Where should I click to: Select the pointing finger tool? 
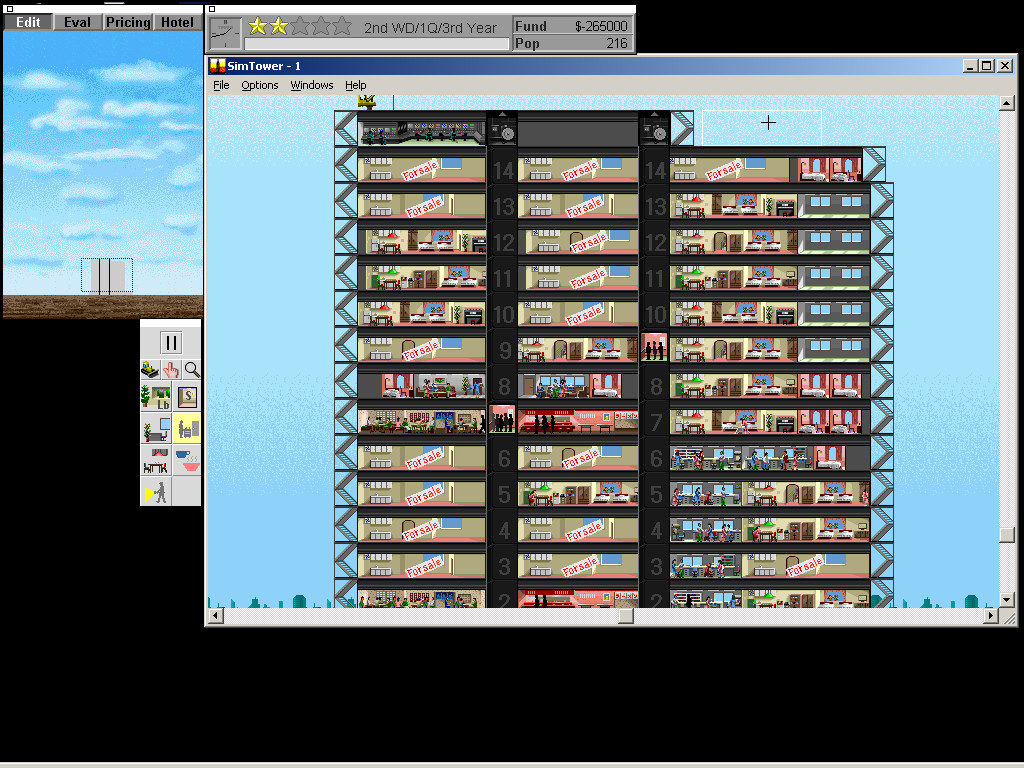[x=171, y=370]
